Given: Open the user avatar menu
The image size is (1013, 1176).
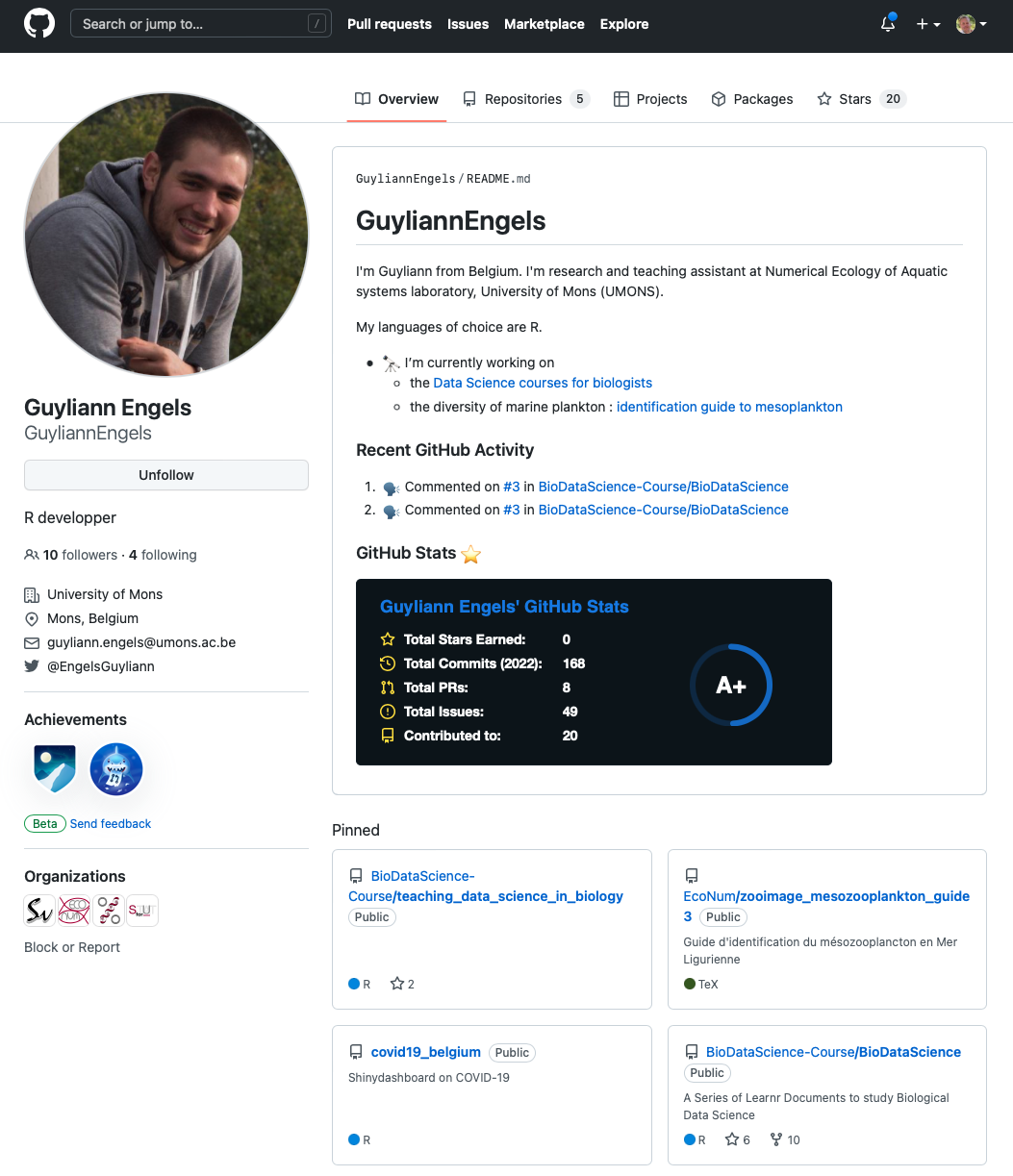Looking at the screenshot, I should click(x=972, y=24).
